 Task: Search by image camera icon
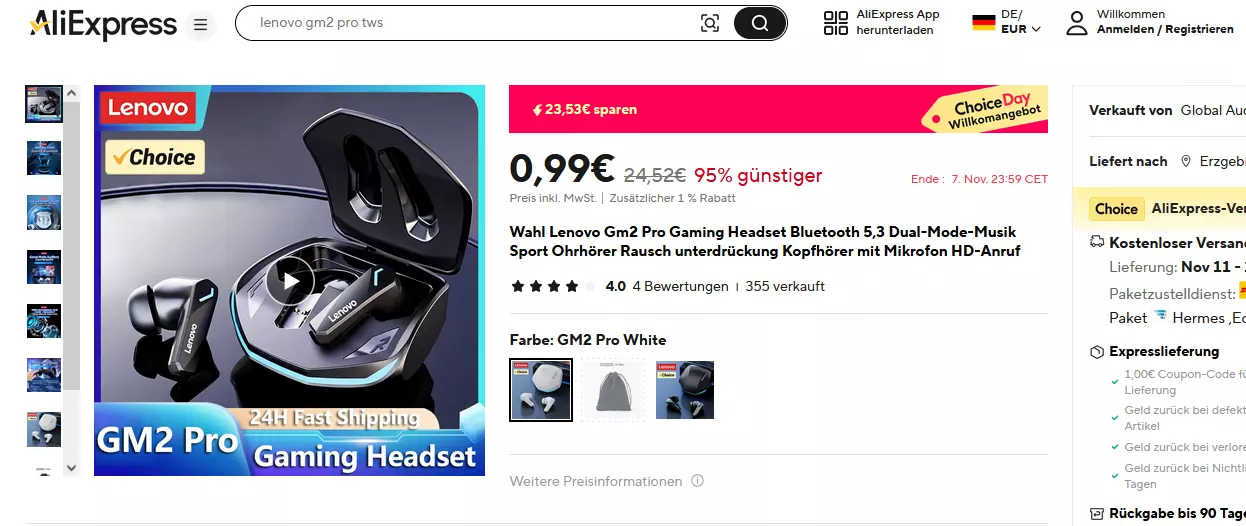click(x=710, y=23)
